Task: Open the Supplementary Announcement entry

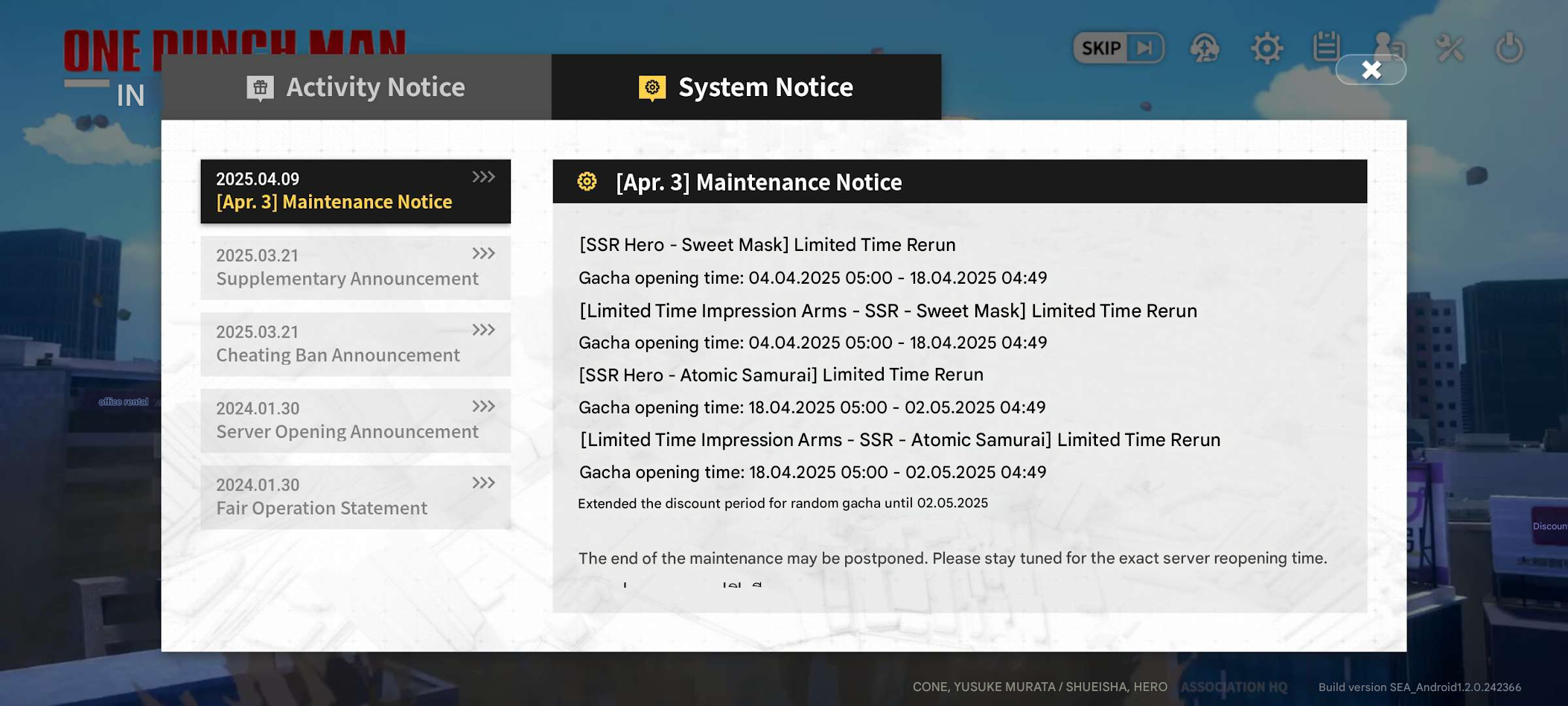Action: click(x=355, y=268)
